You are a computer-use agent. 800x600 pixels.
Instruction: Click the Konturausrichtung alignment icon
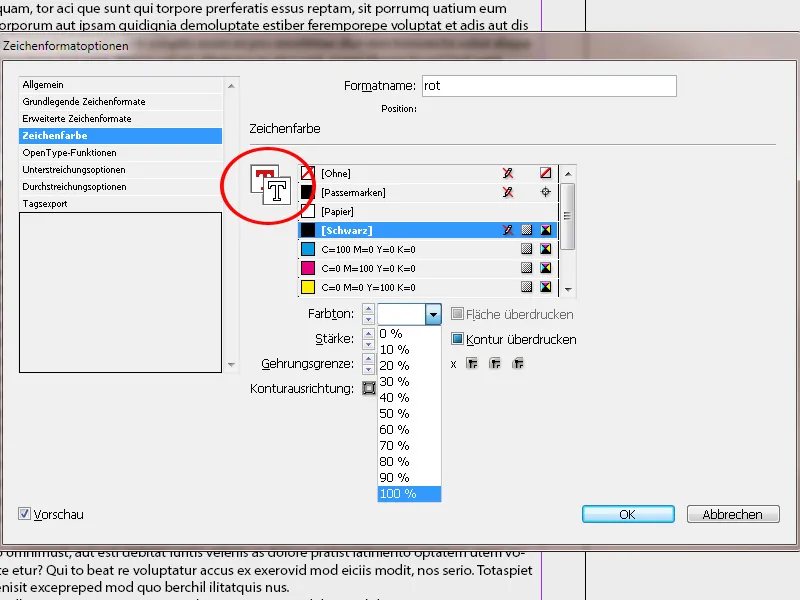point(369,388)
